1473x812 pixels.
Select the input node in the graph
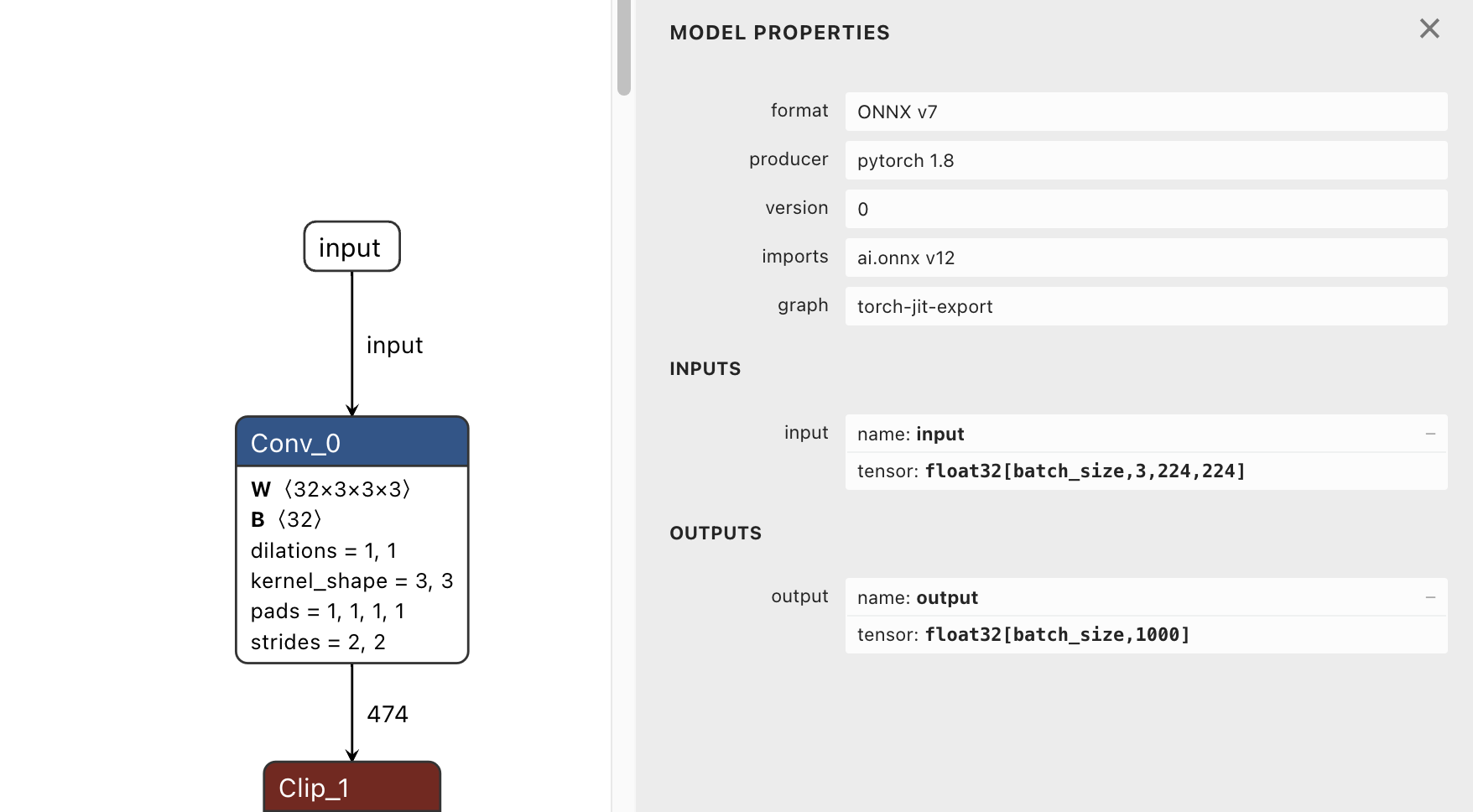pyautogui.click(x=351, y=247)
